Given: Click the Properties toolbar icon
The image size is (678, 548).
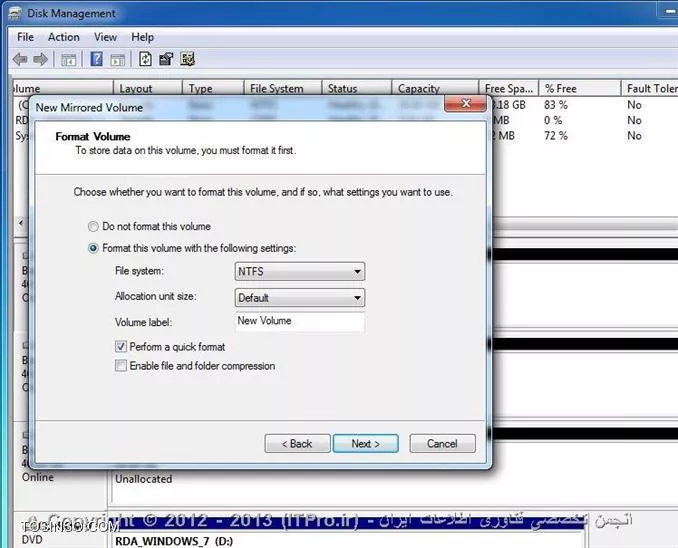Looking at the screenshot, I should tap(166, 59).
